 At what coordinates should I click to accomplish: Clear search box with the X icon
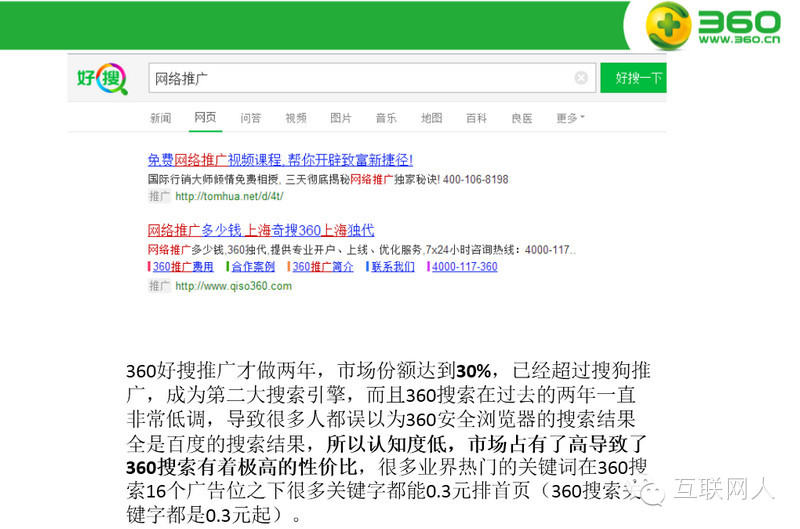[581, 78]
